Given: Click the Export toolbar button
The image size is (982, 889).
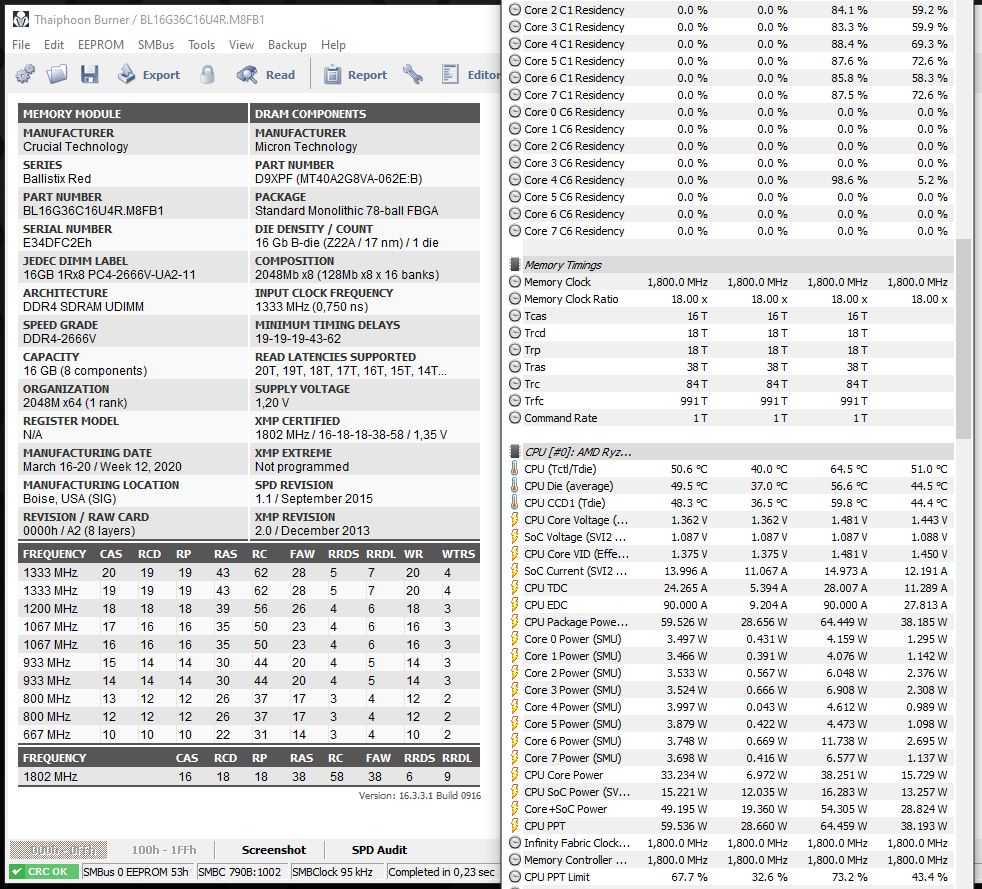Looking at the screenshot, I should tap(149, 75).
